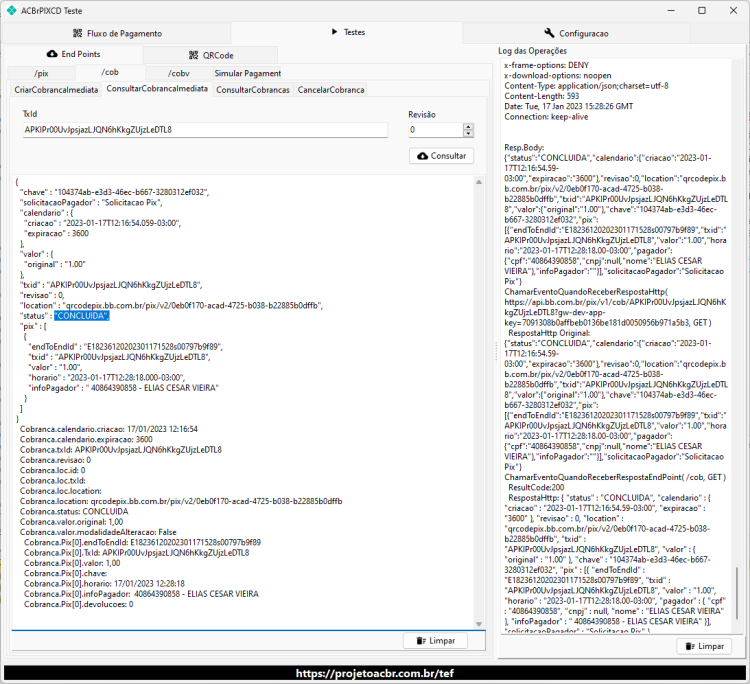Click the cloud icon on Consultar button
This screenshot has width=750, height=684.
click(x=422, y=156)
